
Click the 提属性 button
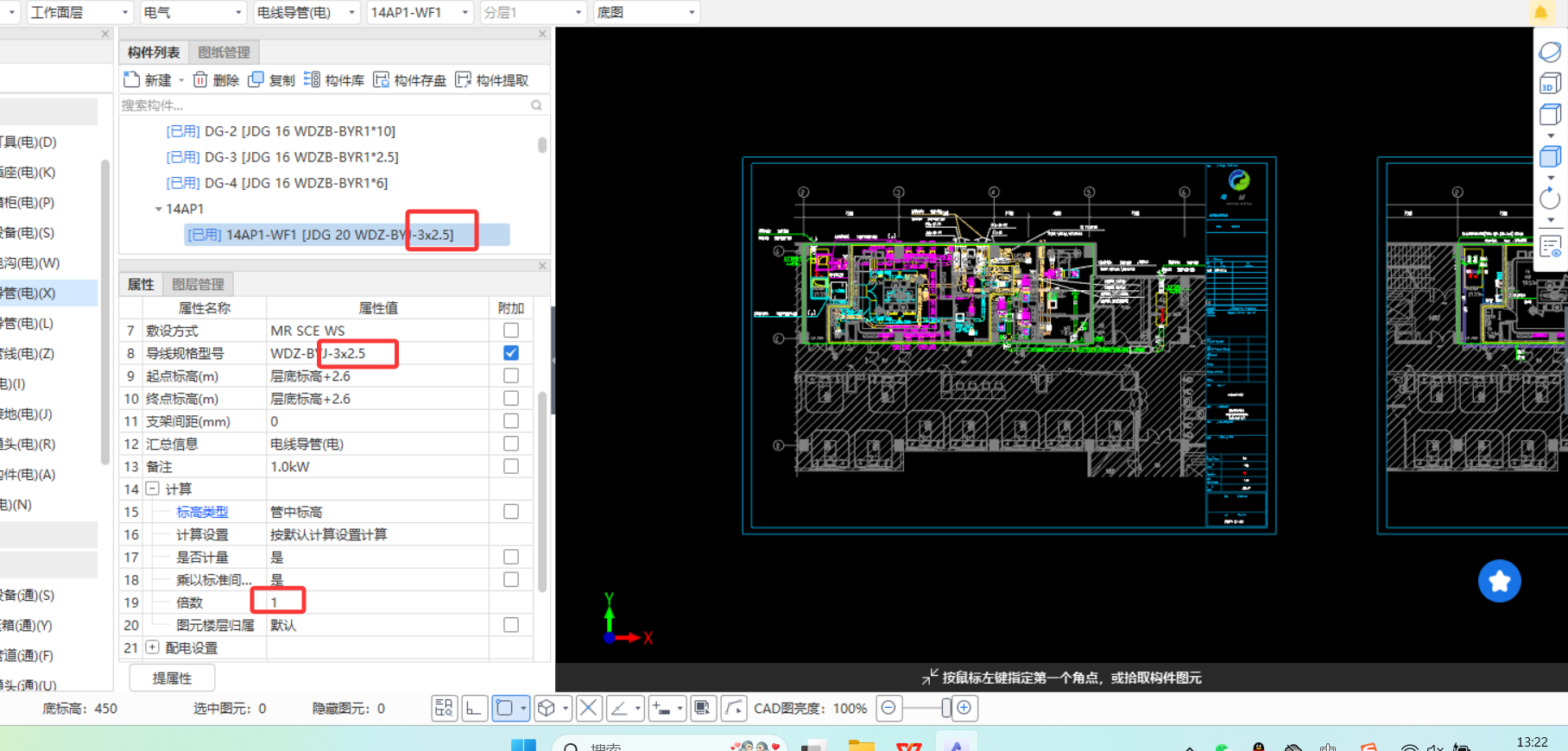172,678
